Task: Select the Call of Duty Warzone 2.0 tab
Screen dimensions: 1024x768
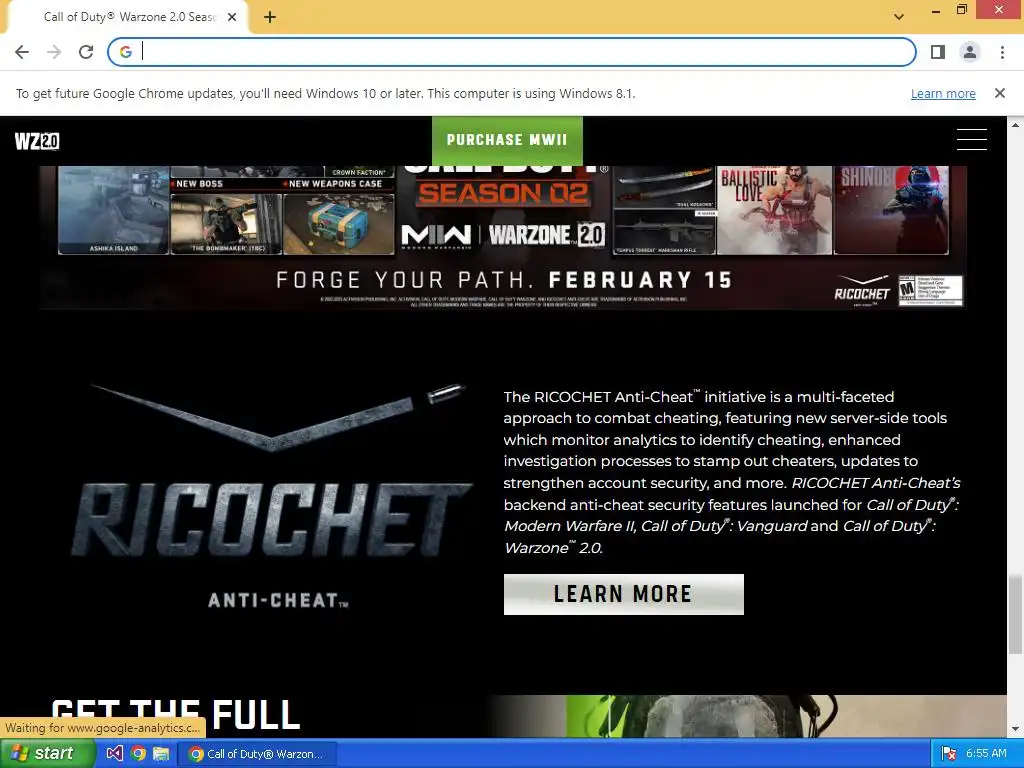Action: click(128, 17)
